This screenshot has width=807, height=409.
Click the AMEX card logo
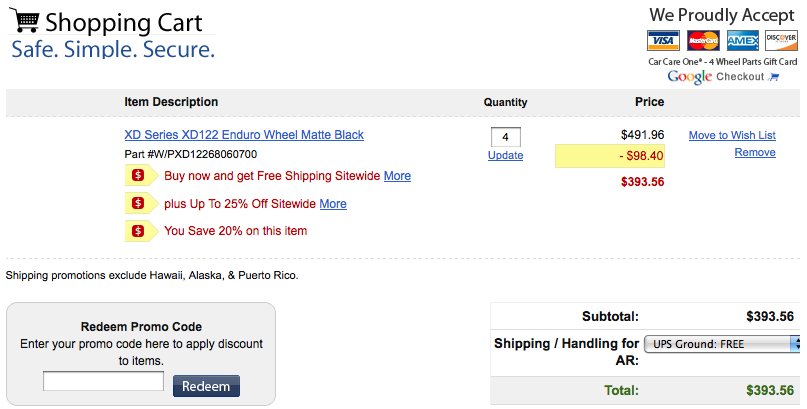743,41
